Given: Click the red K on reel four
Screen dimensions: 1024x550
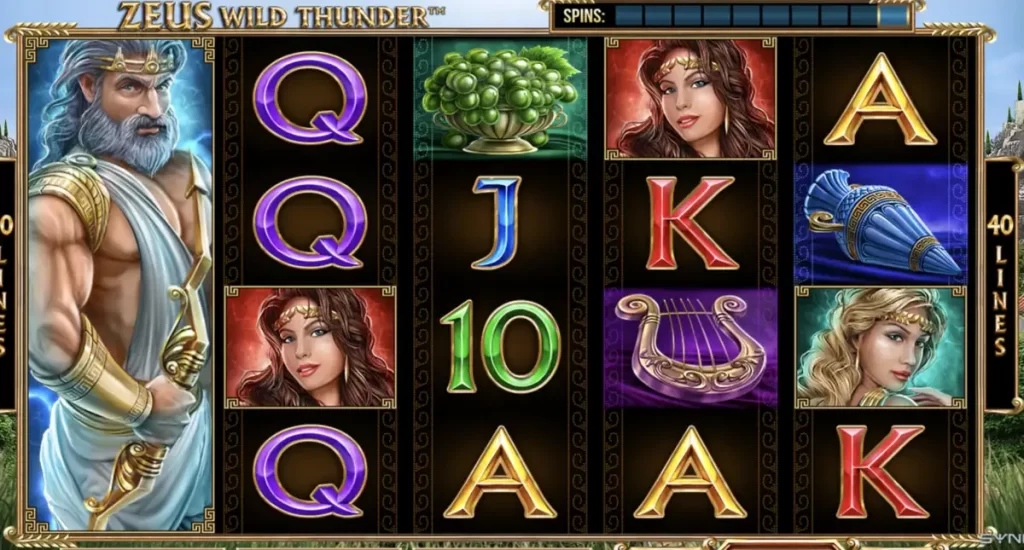Looking at the screenshot, I should pyautogui.click(x=692, y=223).
